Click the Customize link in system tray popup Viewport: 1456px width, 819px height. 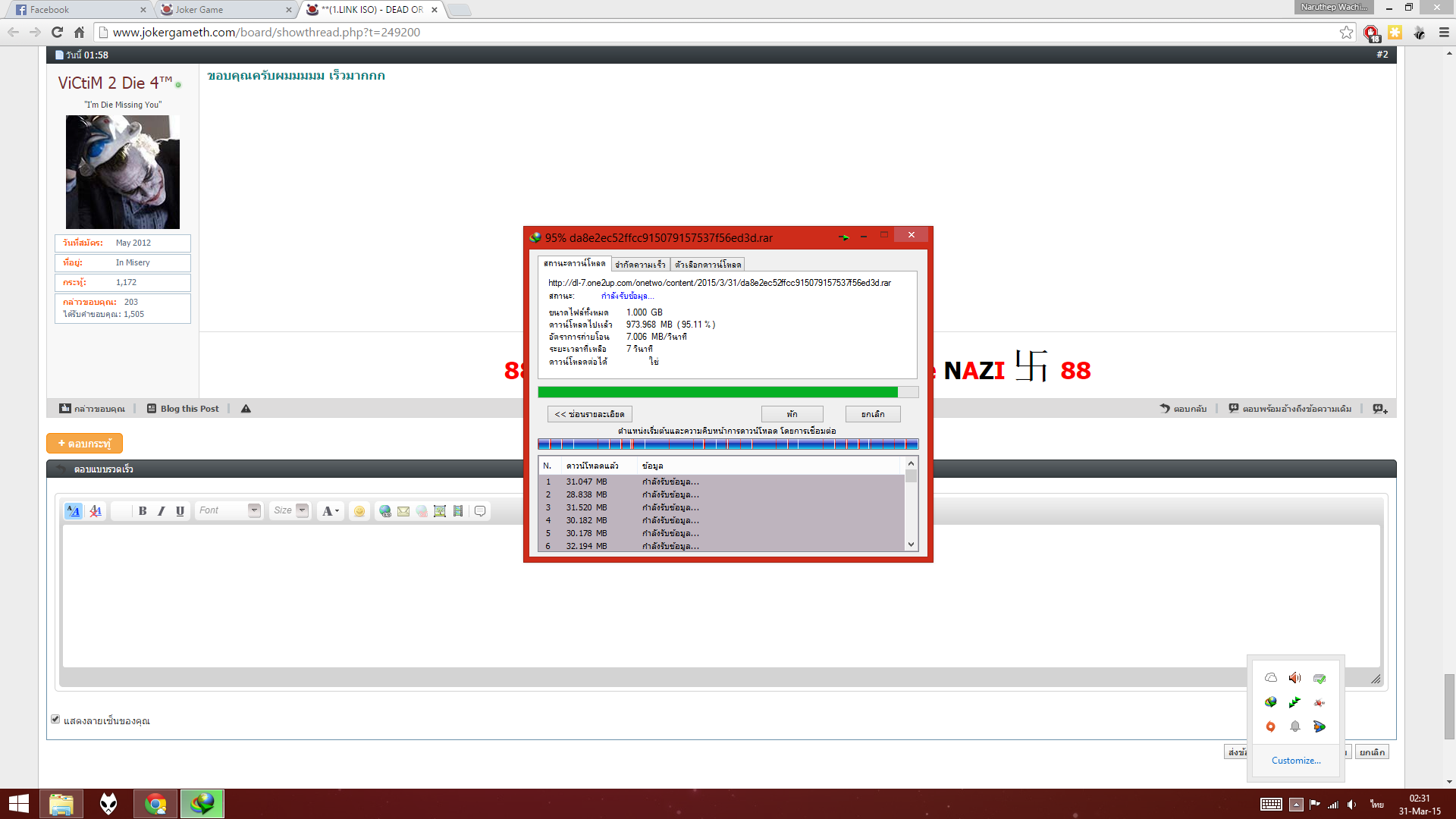point(1296,761)
